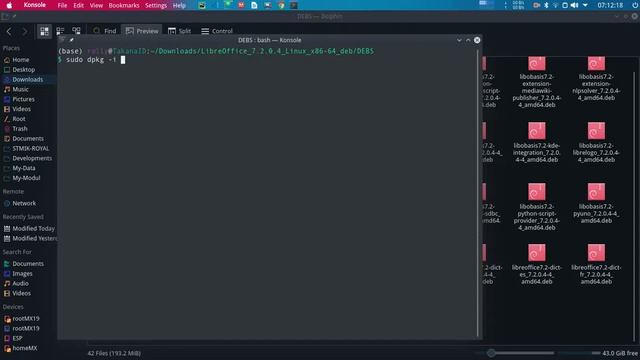
Task: Click Konsole chevron up title button
Action: coord(468,40)
